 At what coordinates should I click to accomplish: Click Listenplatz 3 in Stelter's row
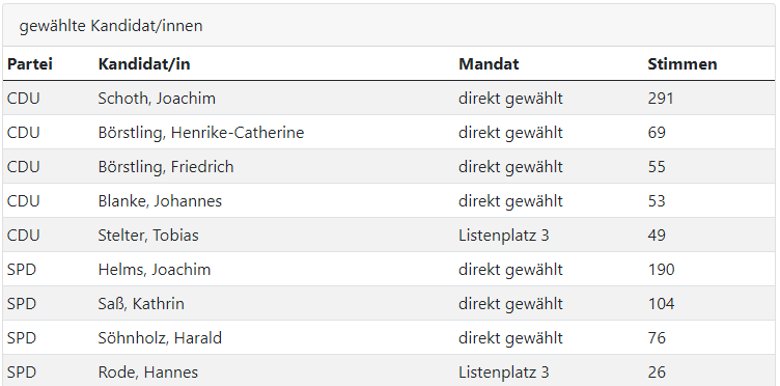(x=504, y=235)
